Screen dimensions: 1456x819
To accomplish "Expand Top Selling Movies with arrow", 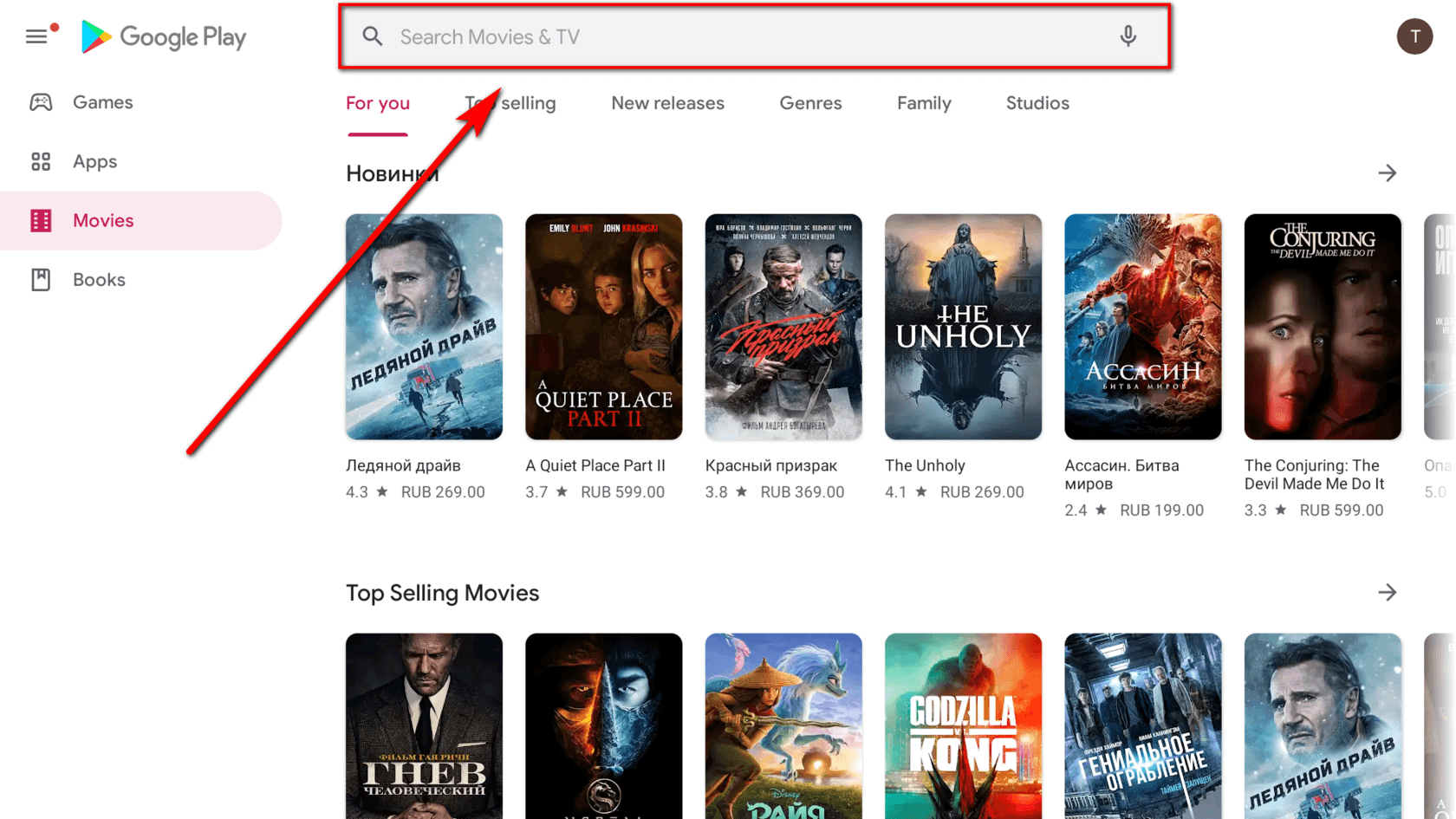I will point(1387,593).
